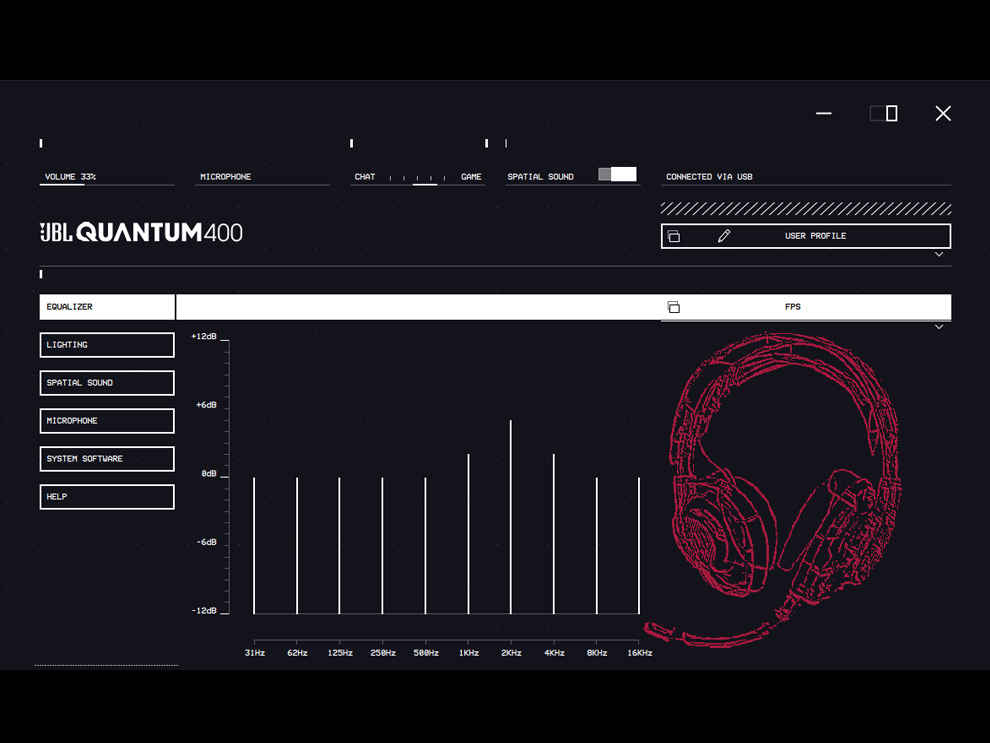990x743 pixels.
Task: Open the User Profile selector
Action: click(806, 236)
